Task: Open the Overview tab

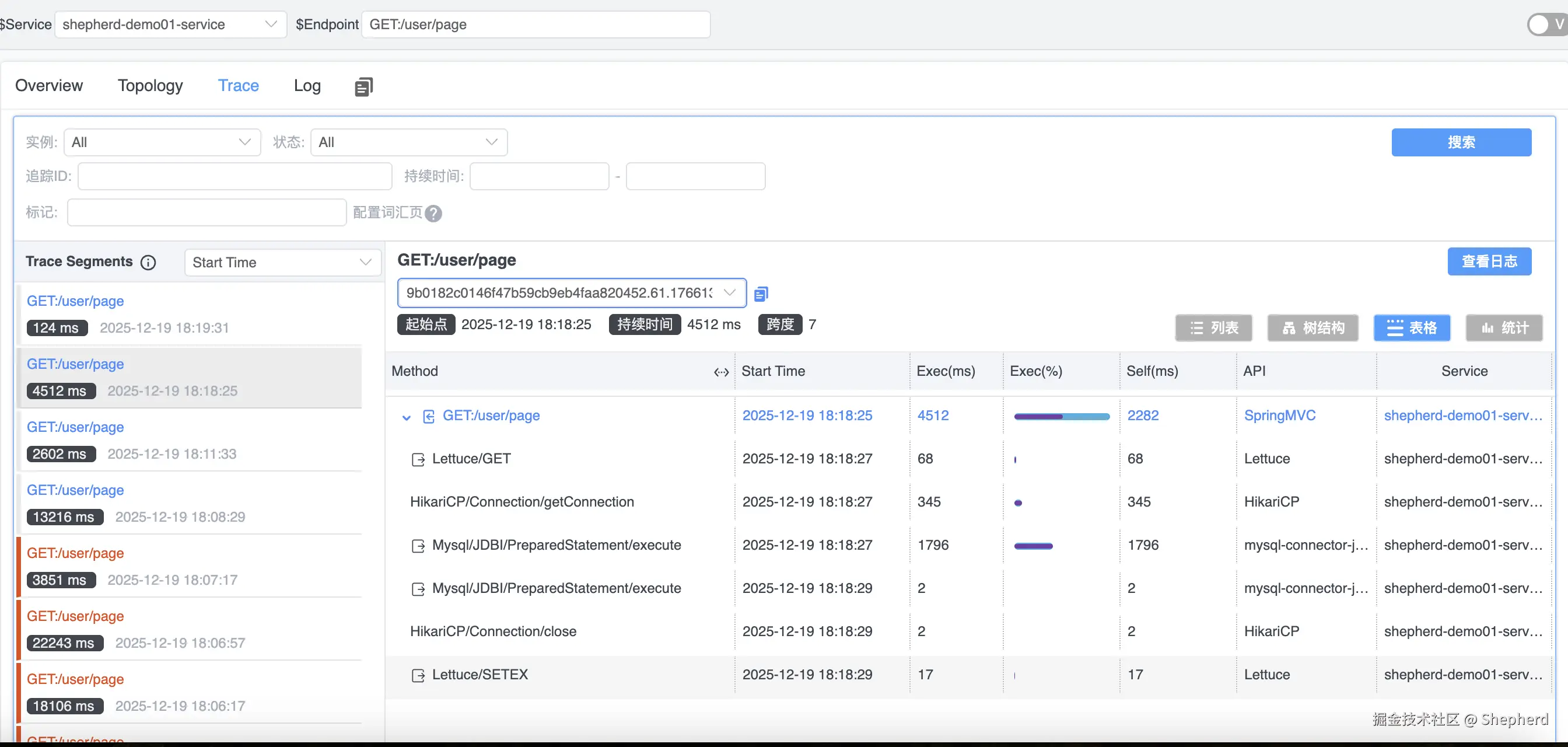Action: [x=48, y=86]
